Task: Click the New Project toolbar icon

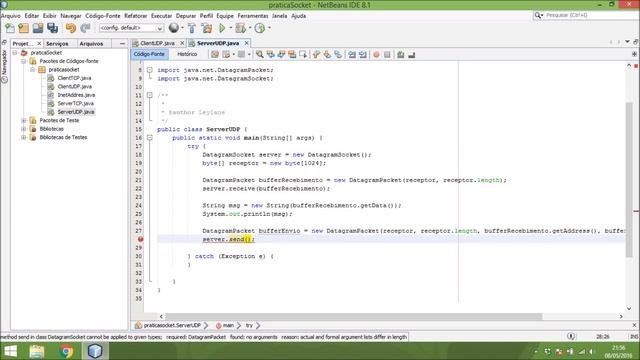Action: click(24, 28)
